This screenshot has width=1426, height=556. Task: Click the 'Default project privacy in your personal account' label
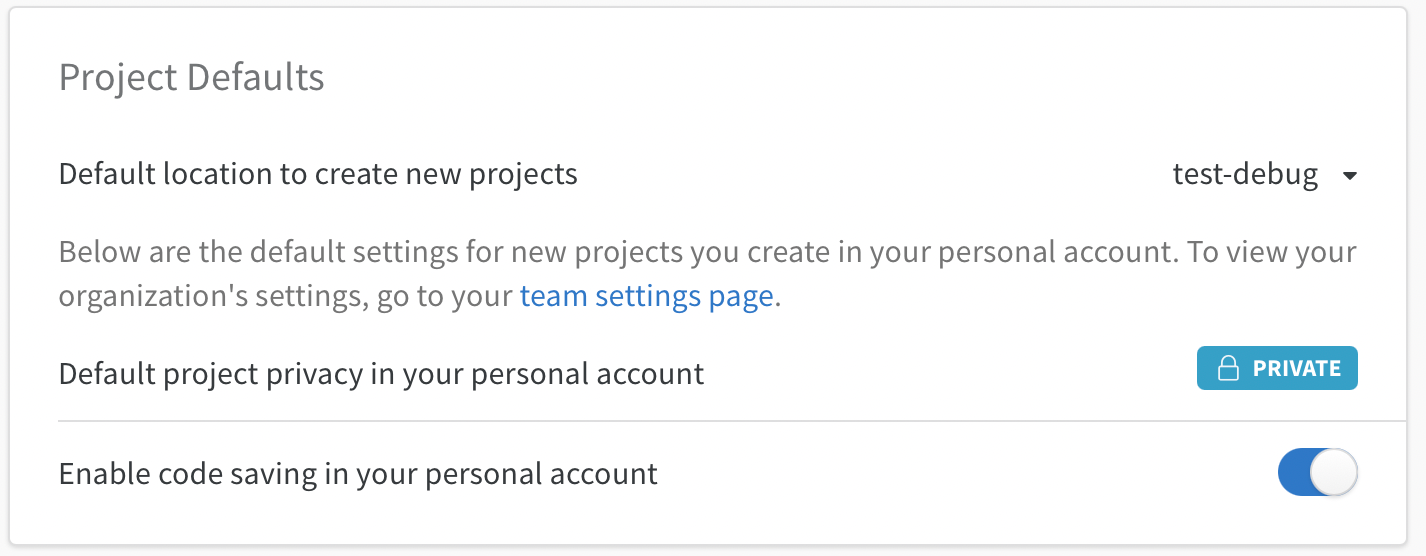pyautogui.click(x=381, y=374)
